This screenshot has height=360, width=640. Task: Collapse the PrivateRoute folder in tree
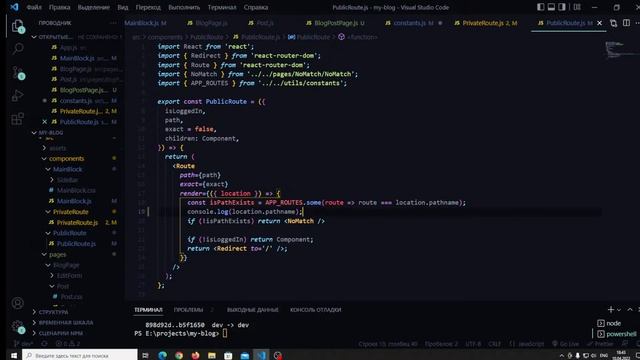point(48,212)
